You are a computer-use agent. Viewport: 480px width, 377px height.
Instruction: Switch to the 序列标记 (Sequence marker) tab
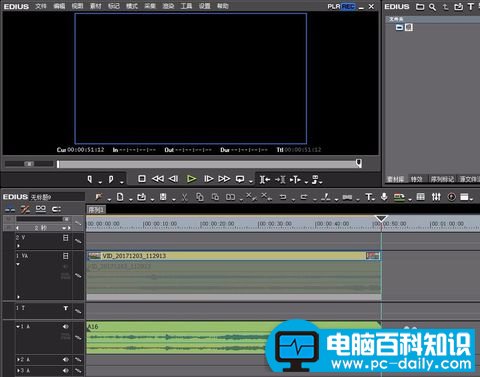point(442,179)
